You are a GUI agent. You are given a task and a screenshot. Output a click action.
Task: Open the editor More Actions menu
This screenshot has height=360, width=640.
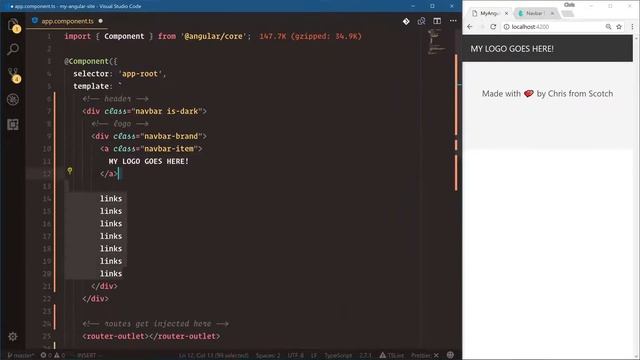tap(453, 20)
